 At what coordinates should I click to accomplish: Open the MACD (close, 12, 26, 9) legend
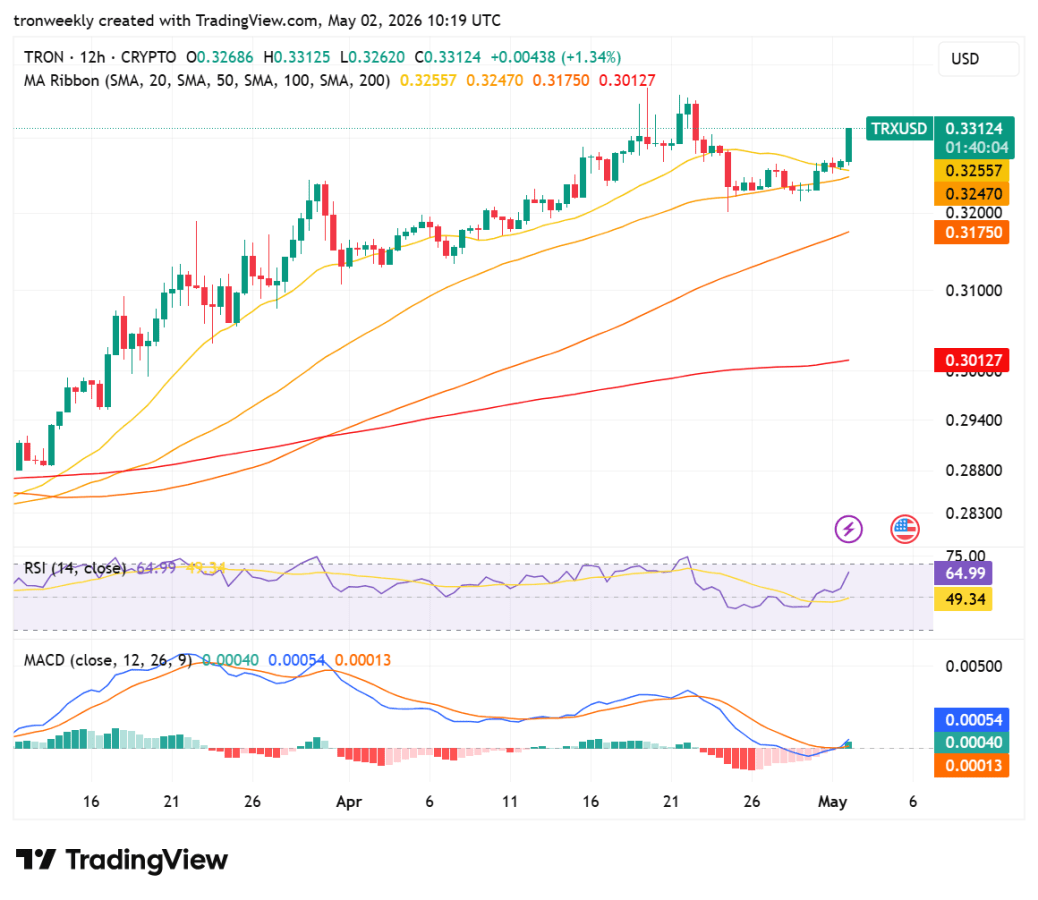108,660
